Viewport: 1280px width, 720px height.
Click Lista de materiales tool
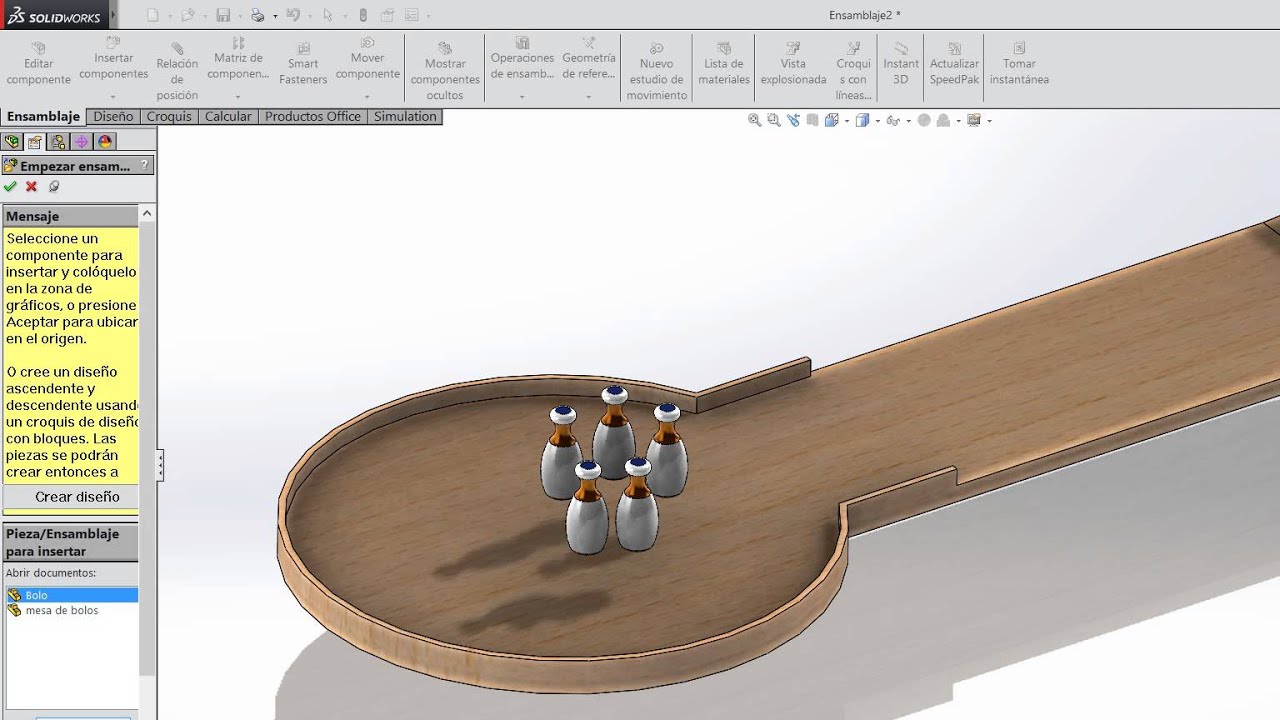click(x=724, y=64)
